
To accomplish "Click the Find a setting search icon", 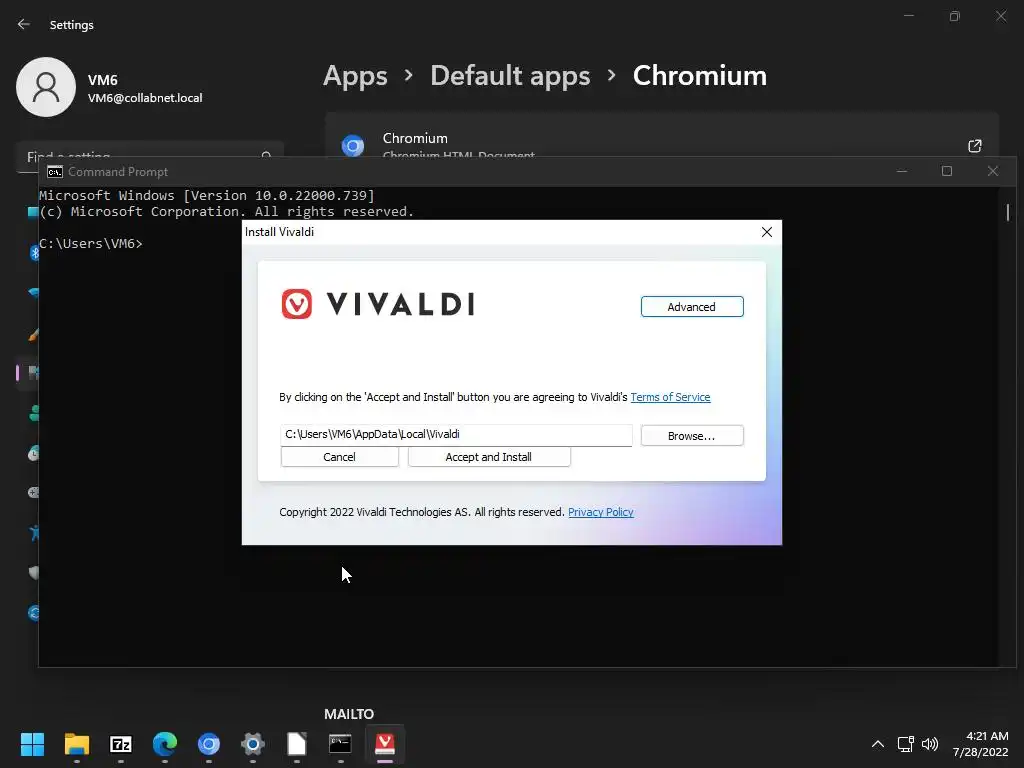I will (266, 155).
